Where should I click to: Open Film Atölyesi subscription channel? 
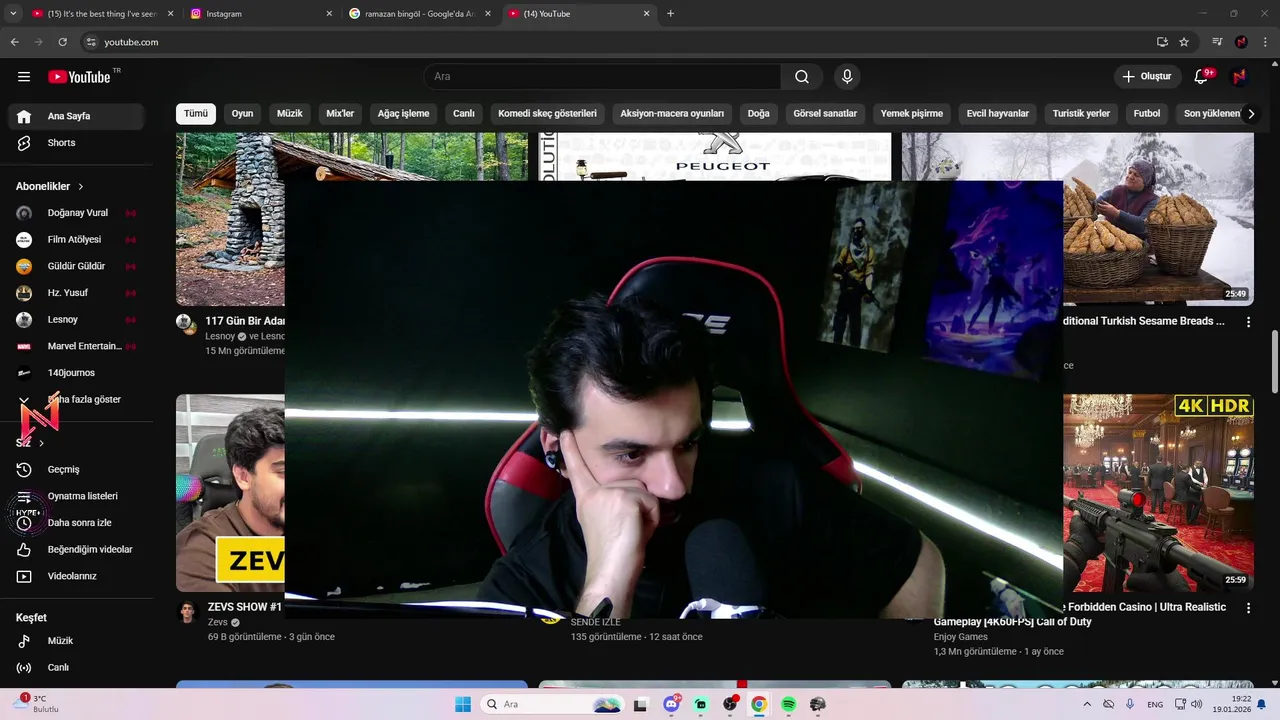pos(76,240)
